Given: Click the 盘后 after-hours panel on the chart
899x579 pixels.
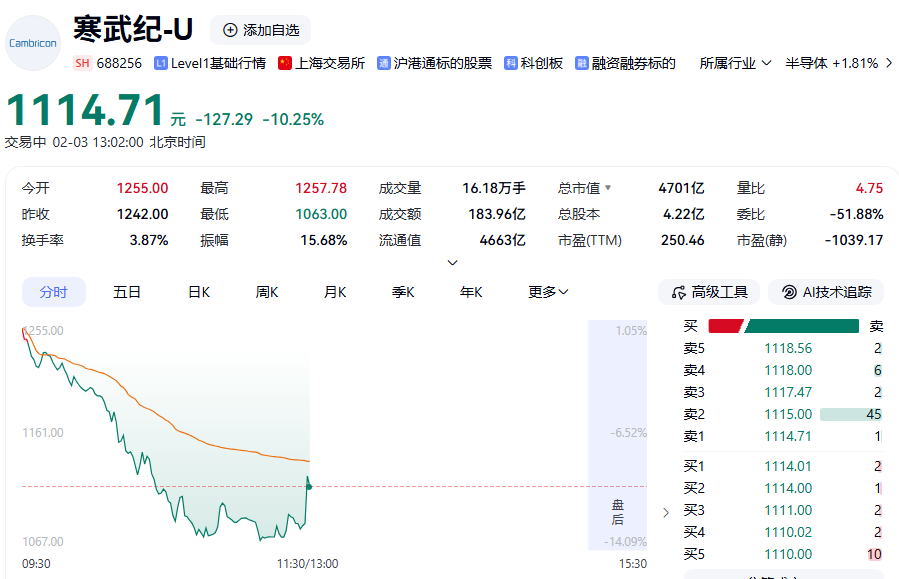Looking at the screenshot, I should (617, 435).
